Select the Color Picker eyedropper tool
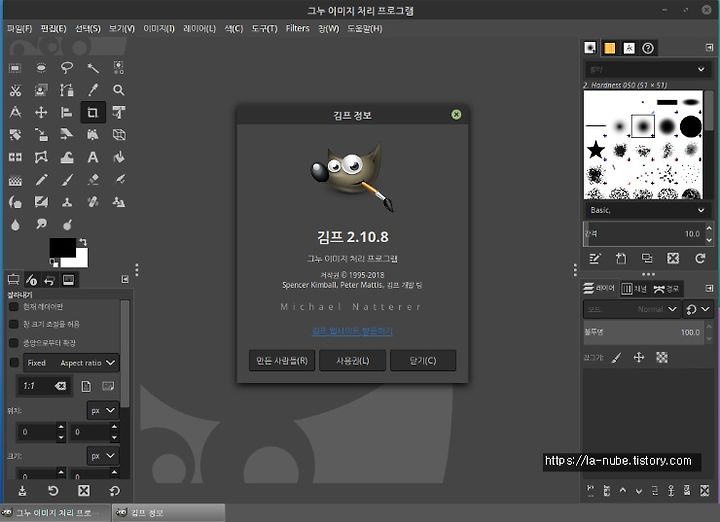The height and width of the screenshot is (522, 720). [93, 90]
